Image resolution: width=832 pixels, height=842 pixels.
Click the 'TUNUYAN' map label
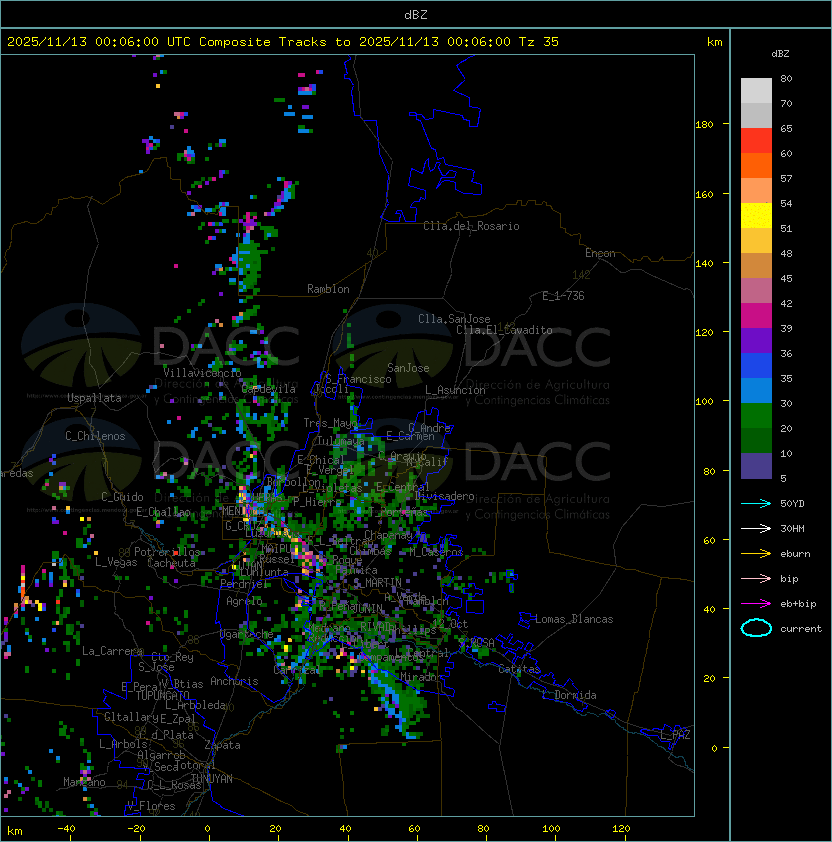click(x=212, y=779)
